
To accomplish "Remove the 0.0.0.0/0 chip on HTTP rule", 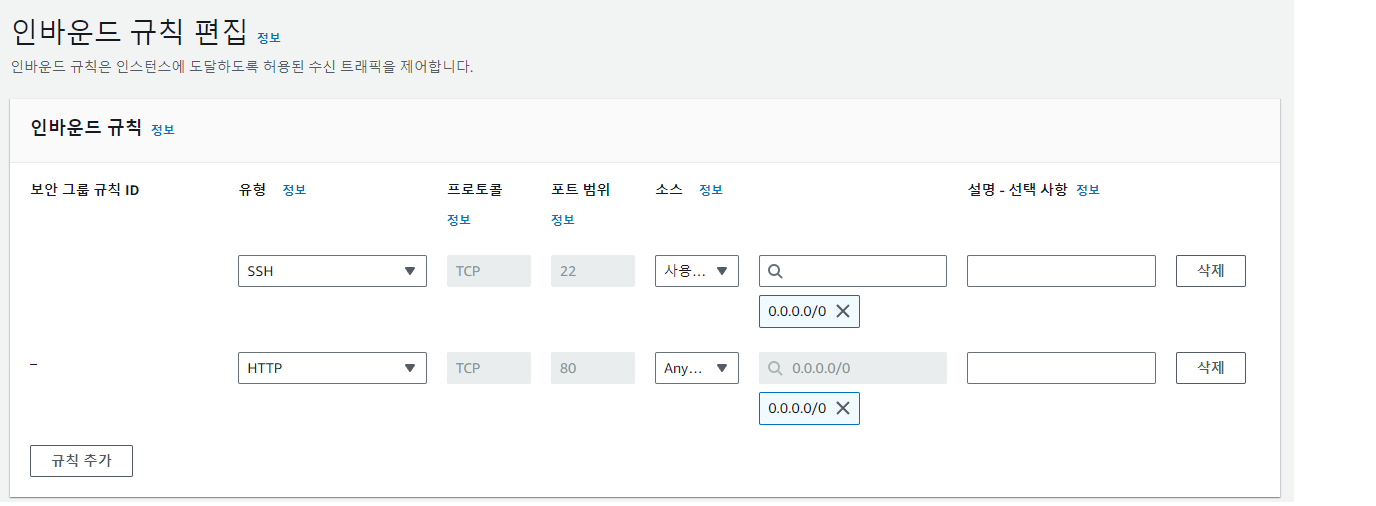I will (842, 408).
